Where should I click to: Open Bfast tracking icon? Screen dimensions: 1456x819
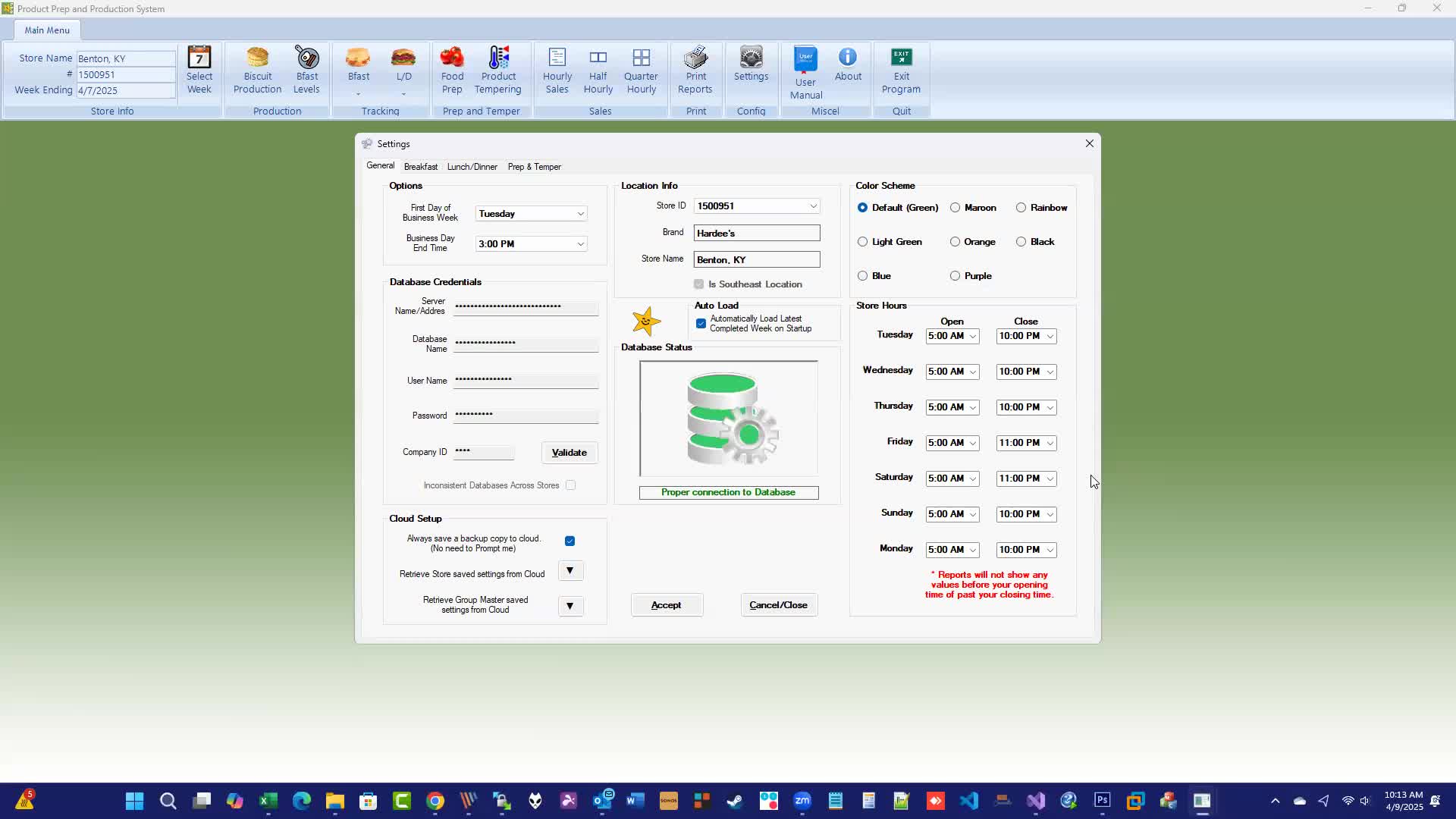358,58
